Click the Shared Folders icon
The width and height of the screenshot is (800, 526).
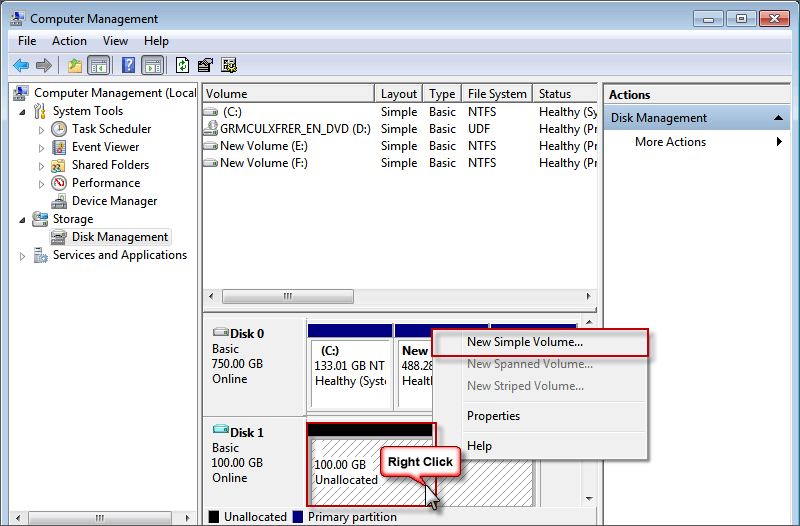58,165
